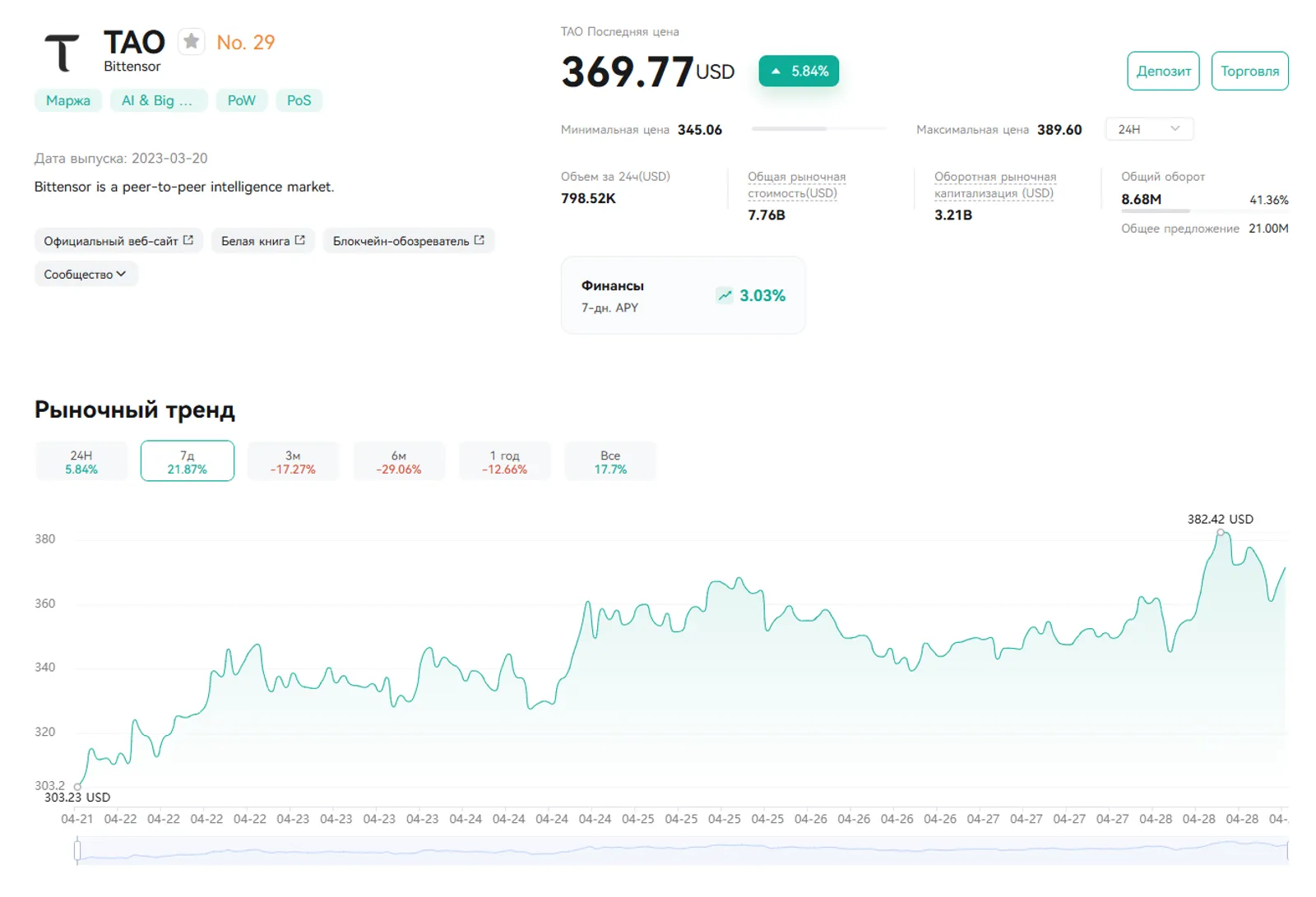Switch chart to 6м period
Screen dimensions: 1316x897
tap(399, 461)
